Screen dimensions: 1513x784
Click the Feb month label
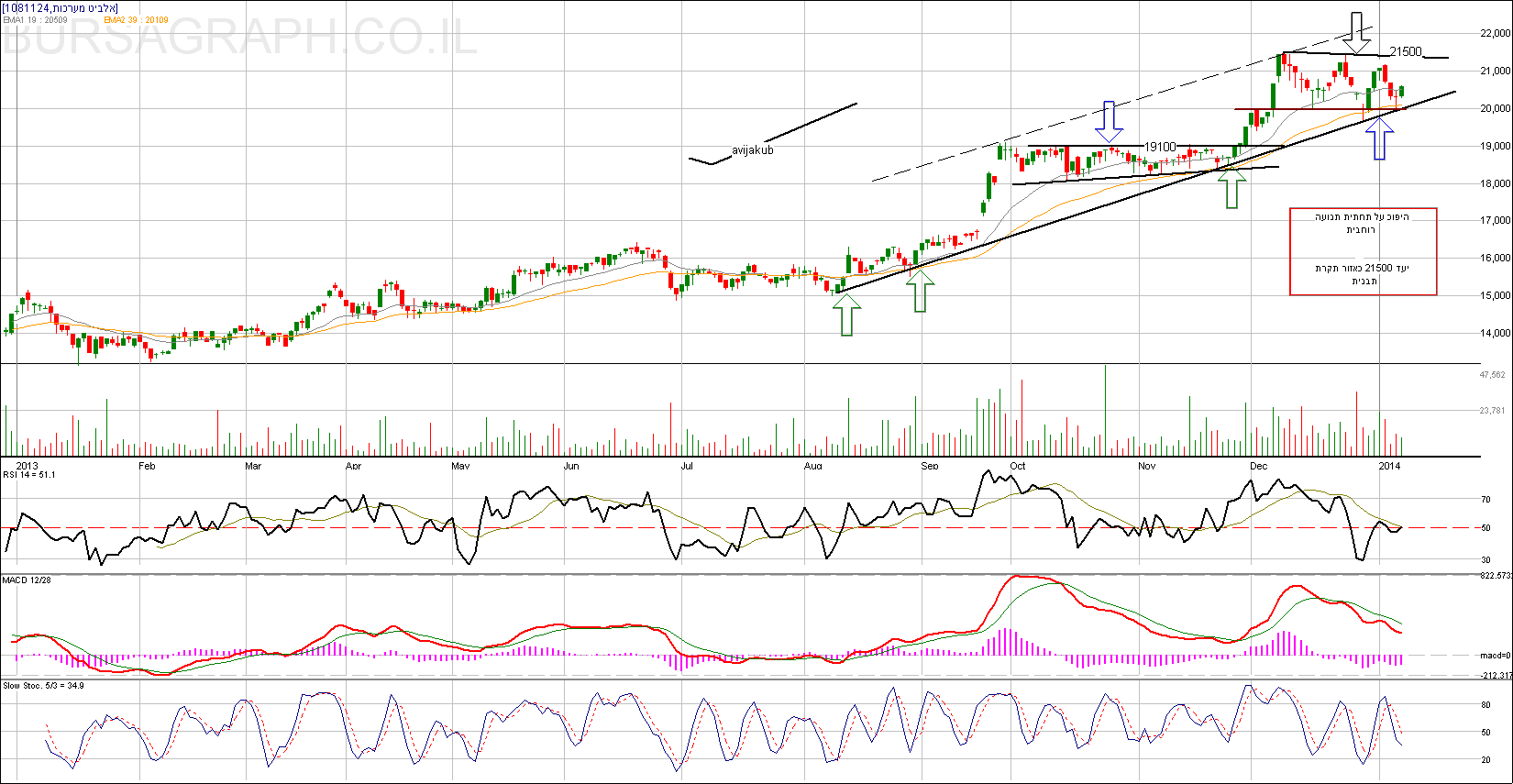147,466
